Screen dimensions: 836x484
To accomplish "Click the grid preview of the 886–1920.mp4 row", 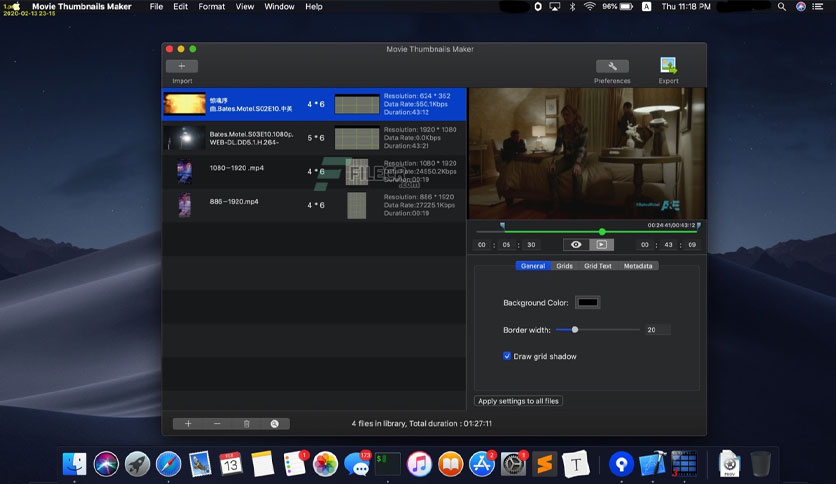I will 357,205.
